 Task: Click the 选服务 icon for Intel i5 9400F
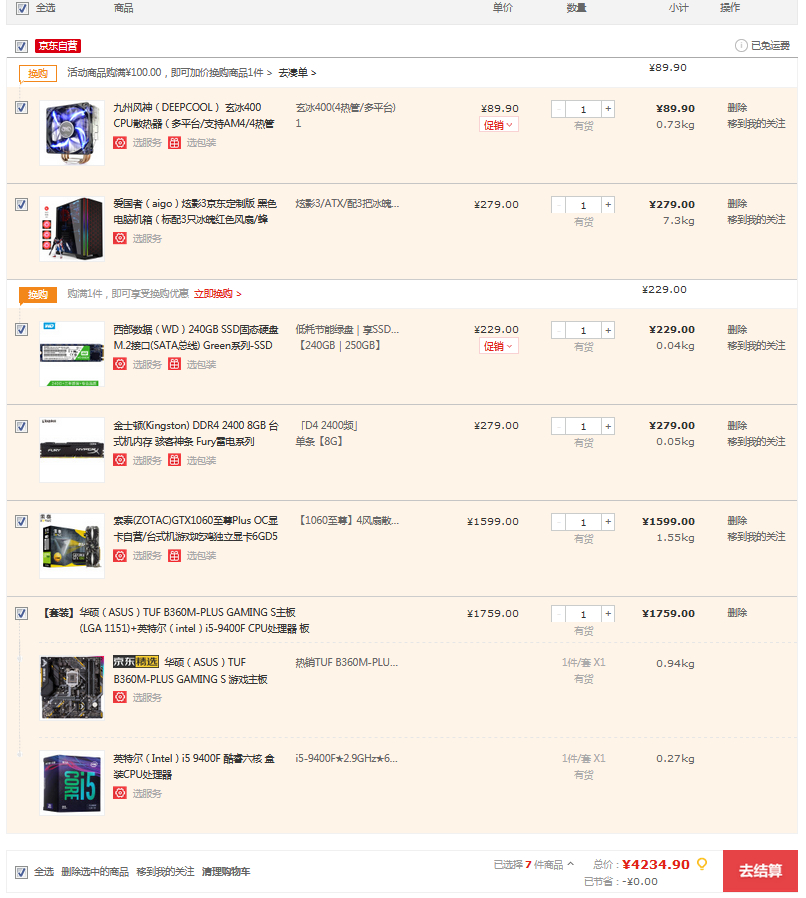[120, 793]
